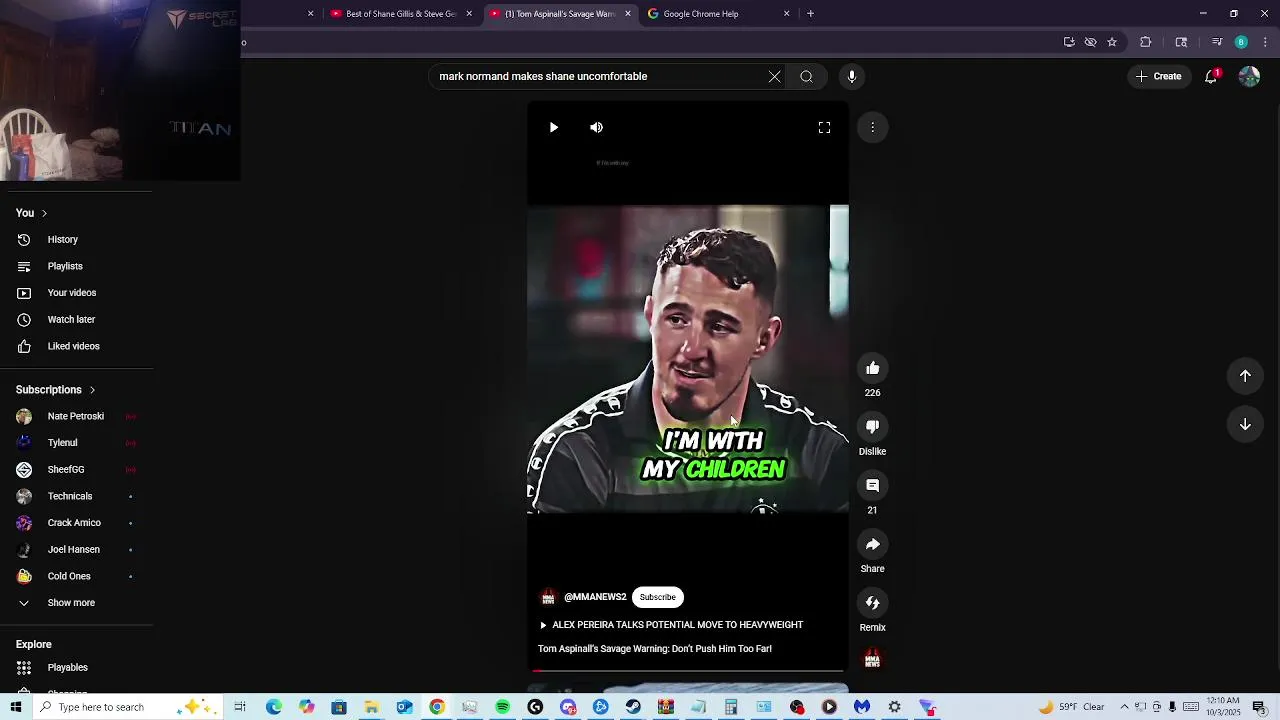Open the weather widget showing 59°F Clear
This screenshot has width=1280, height=720.
(1072, 707)
